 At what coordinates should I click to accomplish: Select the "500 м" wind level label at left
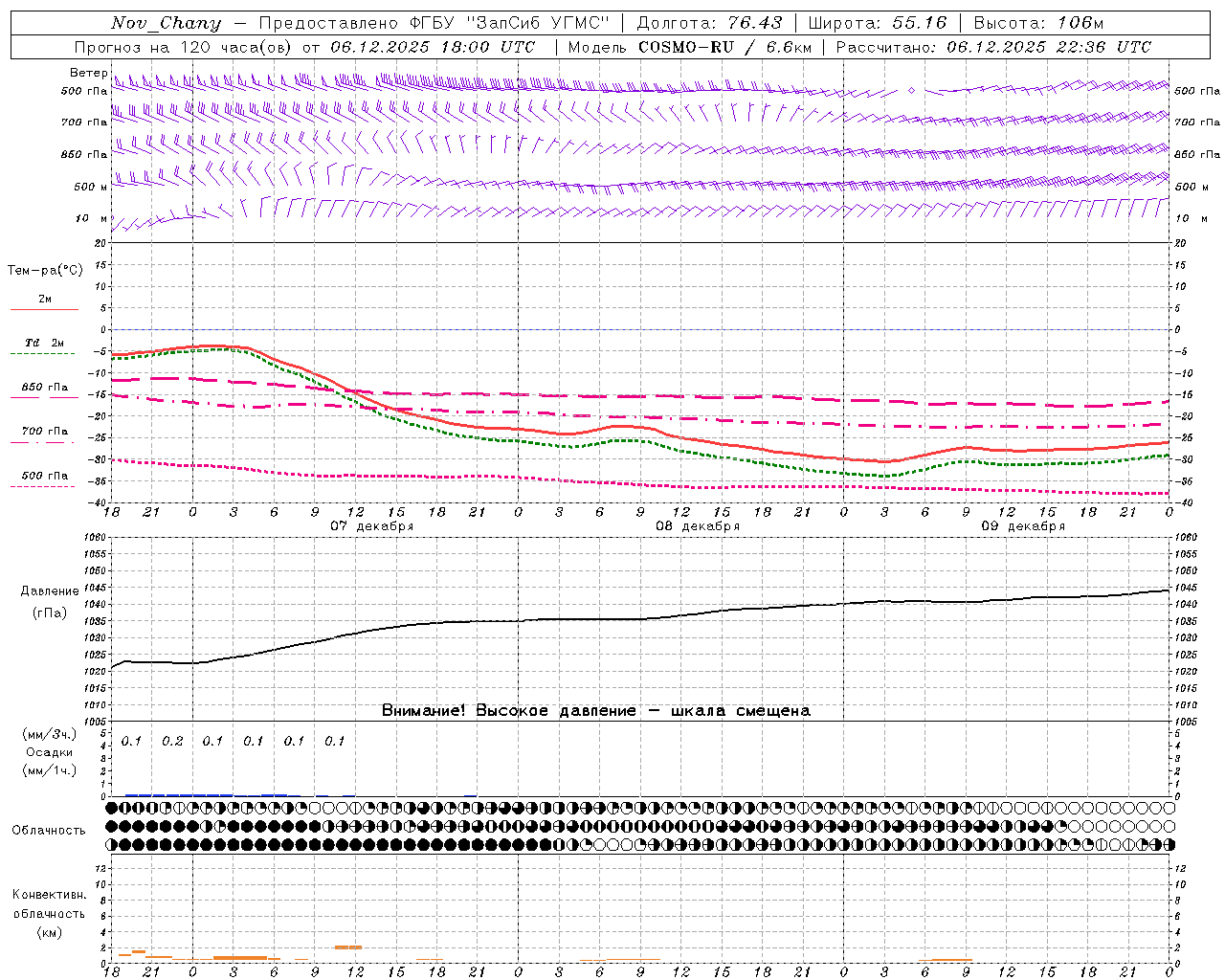click(92, 187)
